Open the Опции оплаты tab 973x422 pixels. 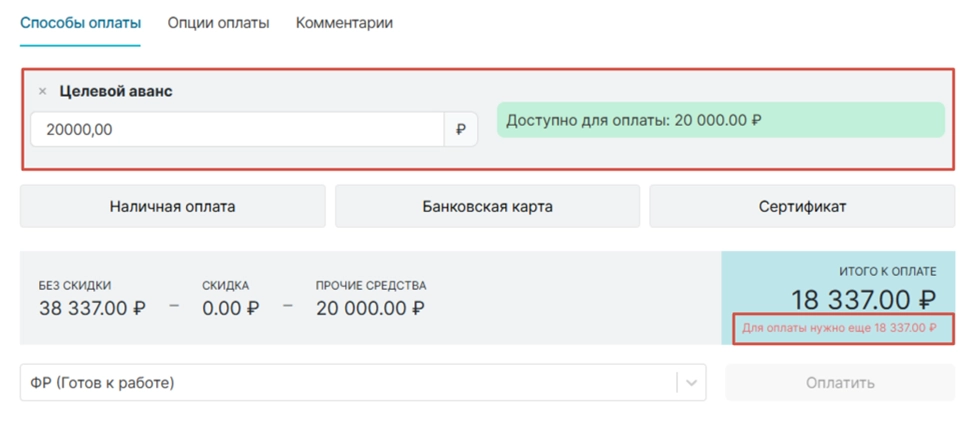pos(218,23)
